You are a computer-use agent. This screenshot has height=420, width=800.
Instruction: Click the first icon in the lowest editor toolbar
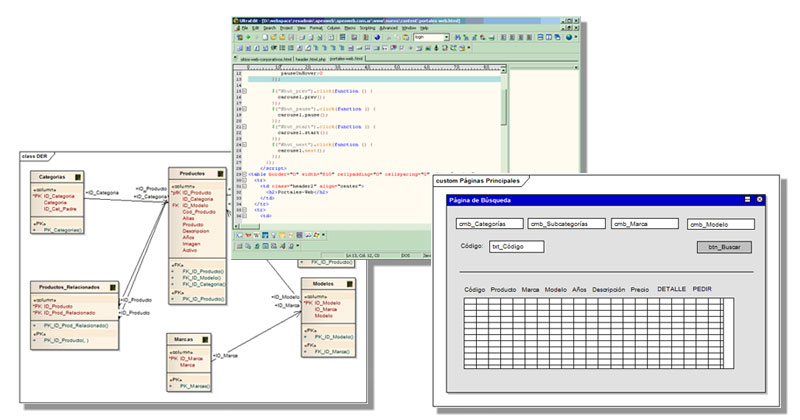coord(239,245)
